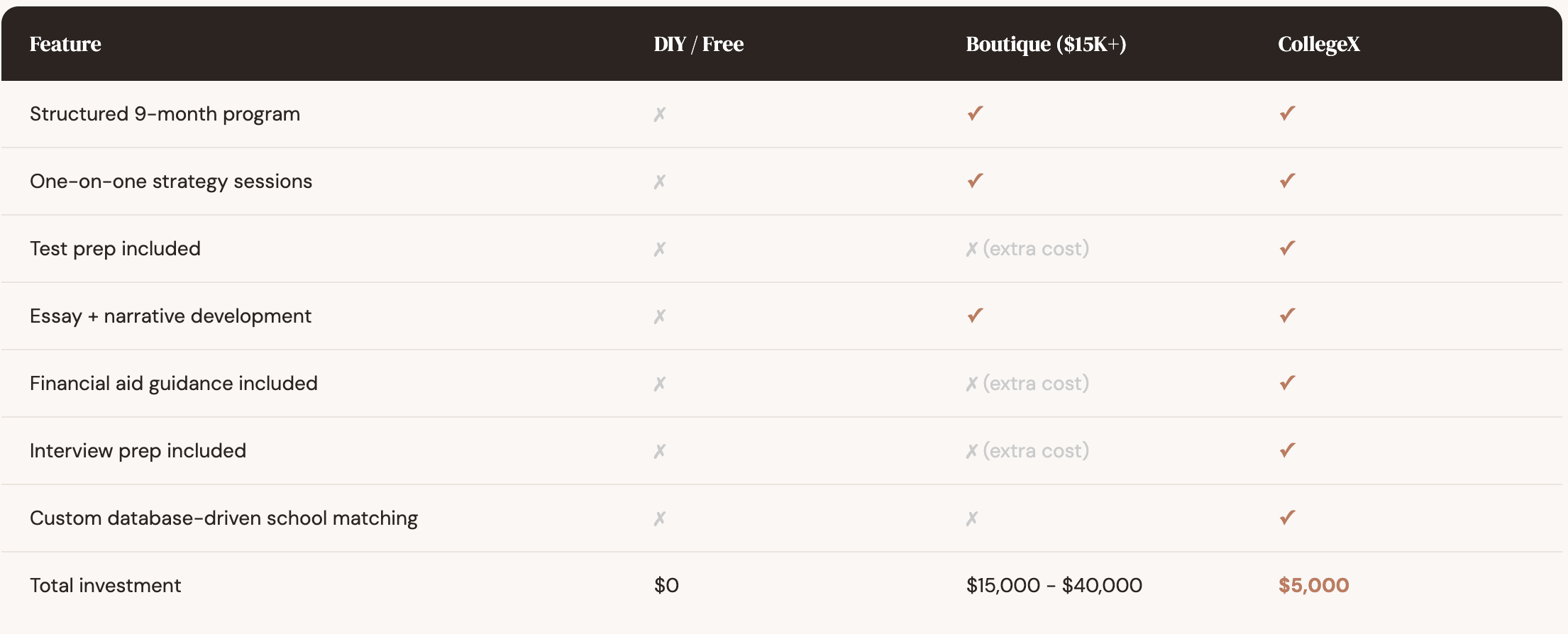Click Boutique "(extra cost)" for Interview prep
The image size is (1568, 634).
click(x=1035, y=451)
